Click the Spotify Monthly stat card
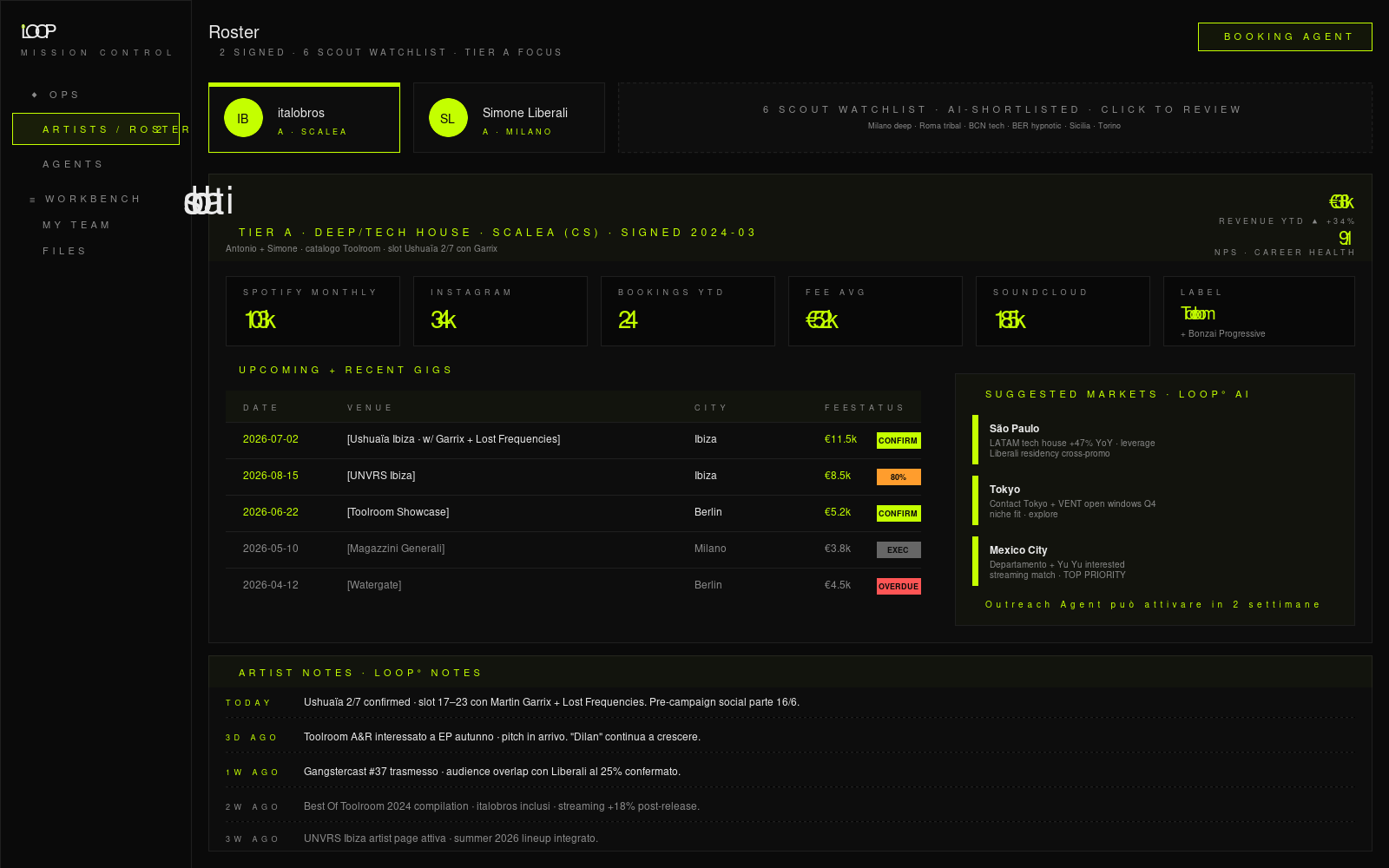Image resolution: width=1389 pixels, height=868 pixels. point(313,311)
